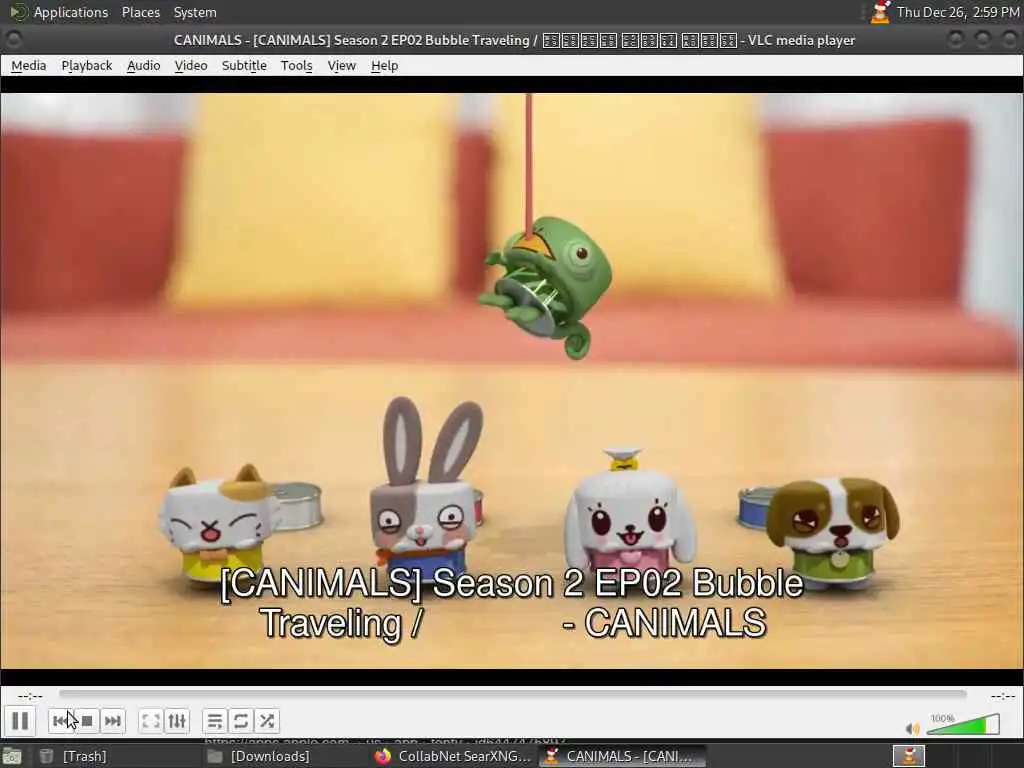Open the window menu icon in the VLC title bar
This screenshot has height=768, width=1024.
coord(13,40)
